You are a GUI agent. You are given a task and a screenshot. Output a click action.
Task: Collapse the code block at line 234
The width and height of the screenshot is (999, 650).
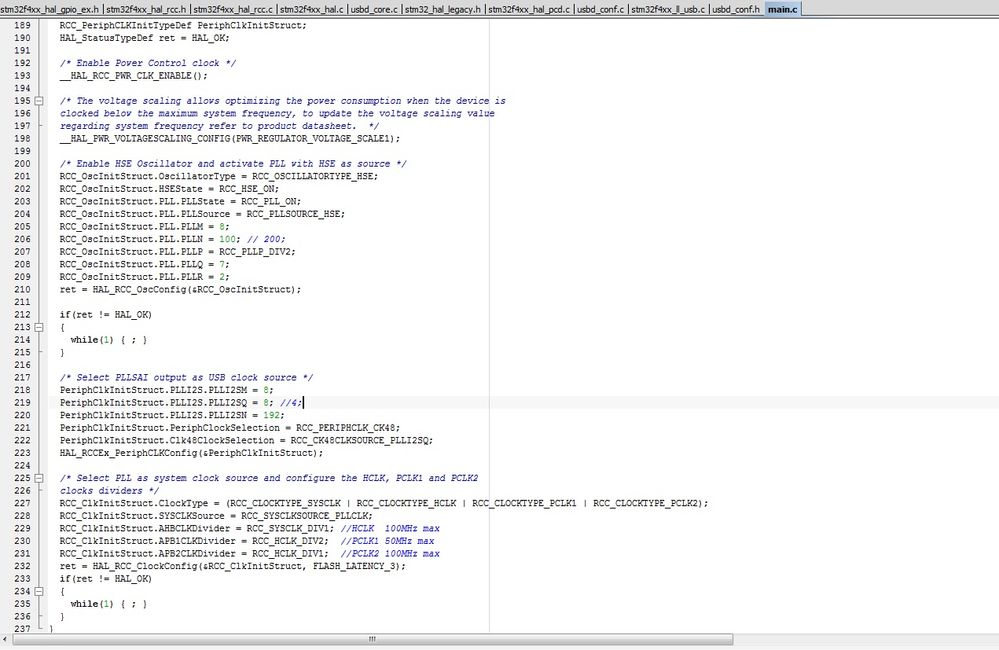click(39, 591)
